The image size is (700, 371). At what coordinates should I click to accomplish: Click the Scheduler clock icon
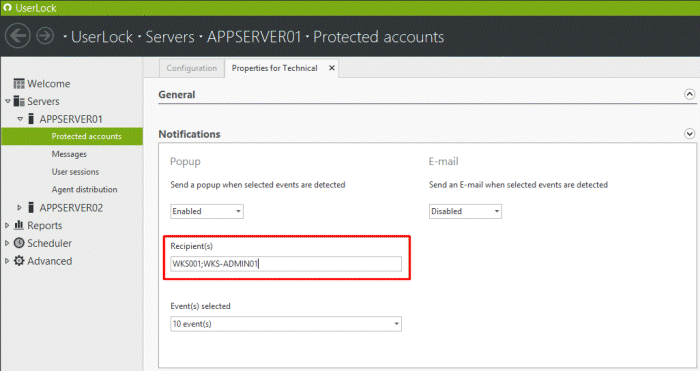pyautogui.click(x=19, y=243)
